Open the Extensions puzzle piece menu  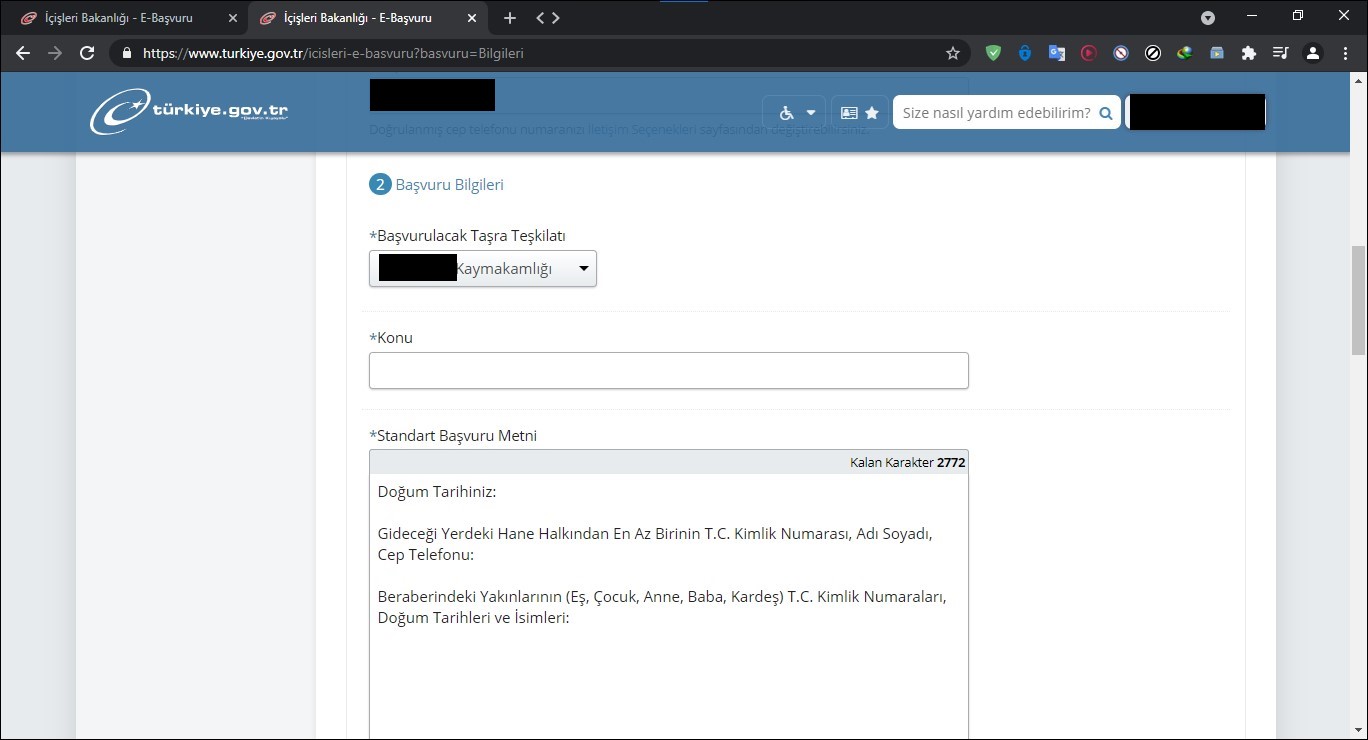[1249, 53]
